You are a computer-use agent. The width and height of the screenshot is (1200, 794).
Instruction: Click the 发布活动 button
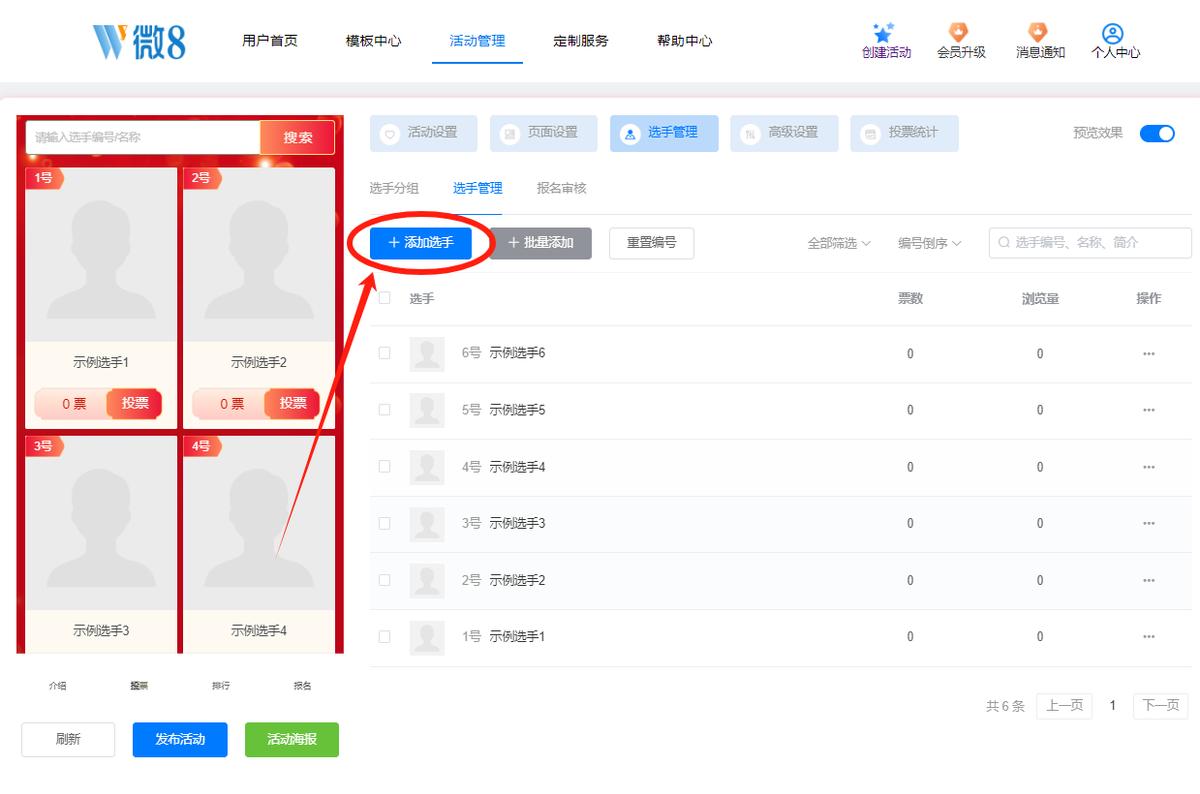pyautogui.click(x=180, y=739)
